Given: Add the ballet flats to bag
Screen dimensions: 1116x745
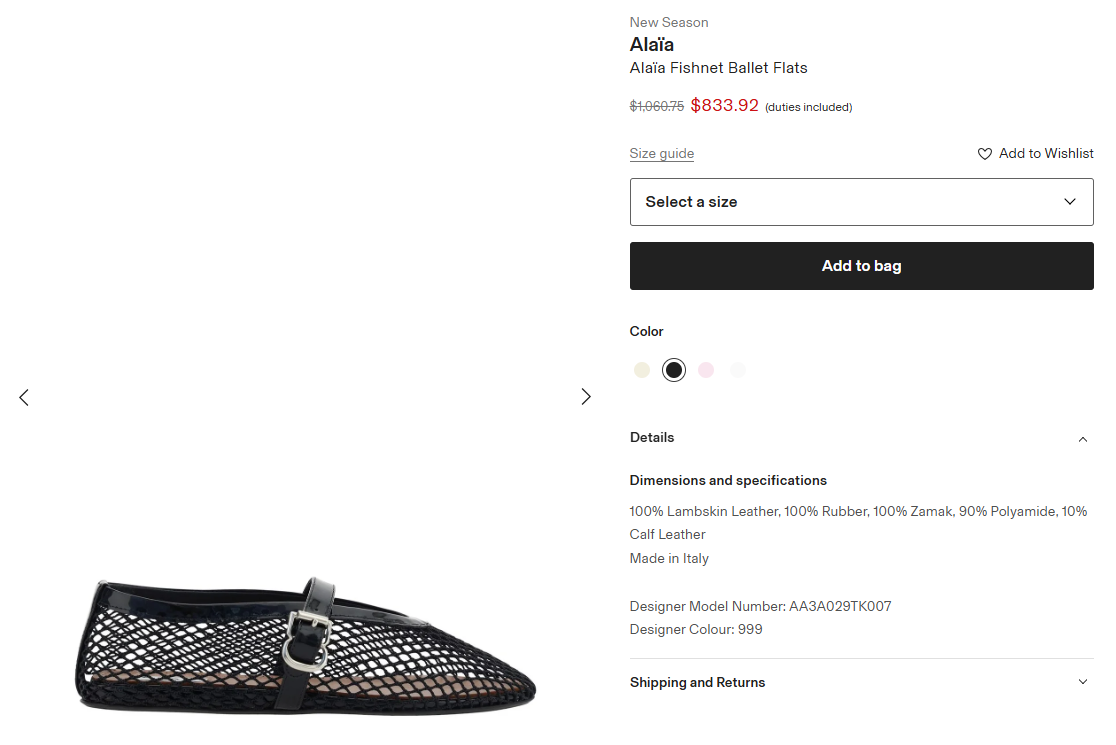Looking at the screenshot, I should [x=861, y=266].
